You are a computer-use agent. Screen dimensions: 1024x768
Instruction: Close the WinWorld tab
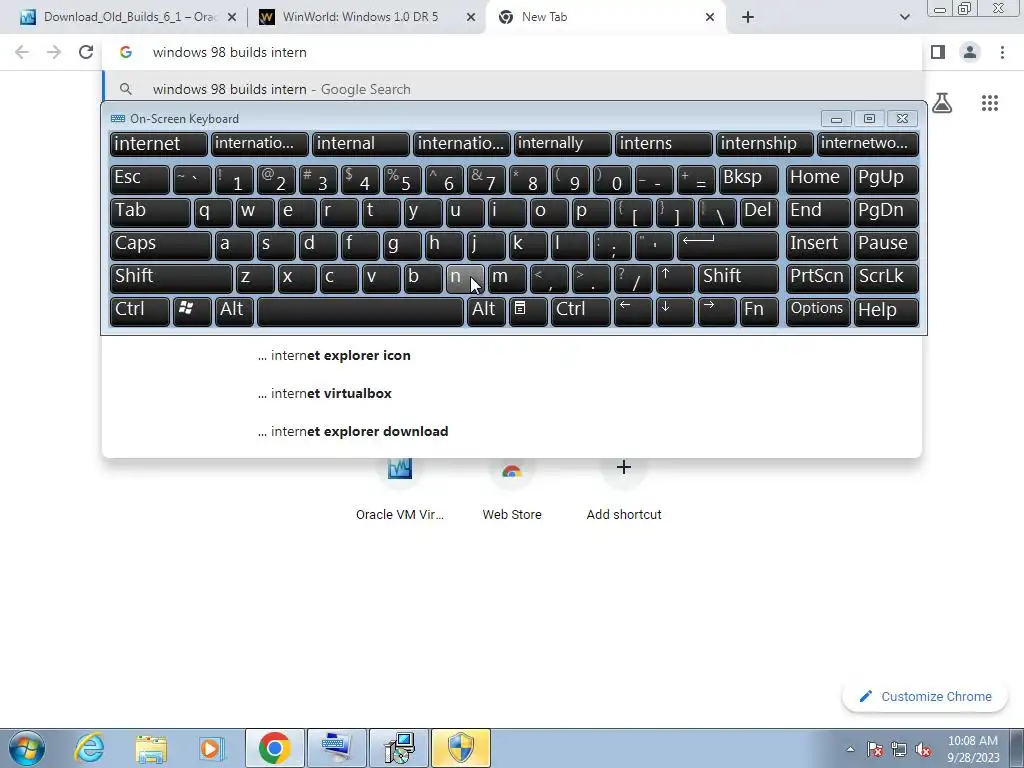tap(471, 17)
